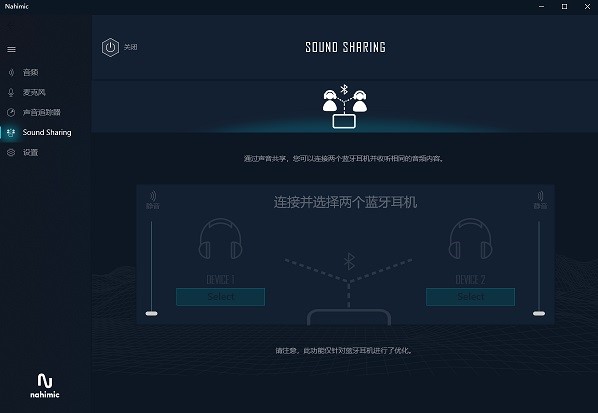Mute Device 2 via right speaker icon
The image size is (598, 413).
540,200
